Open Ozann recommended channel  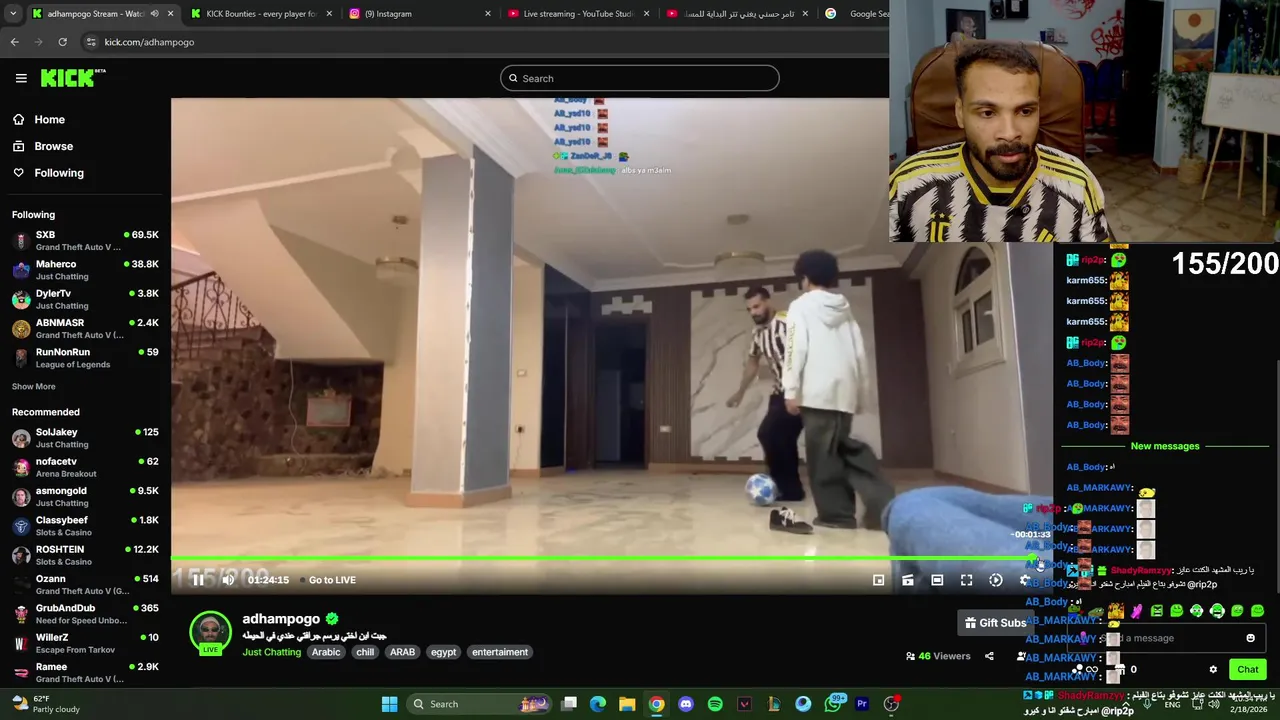tap(85, 585)
